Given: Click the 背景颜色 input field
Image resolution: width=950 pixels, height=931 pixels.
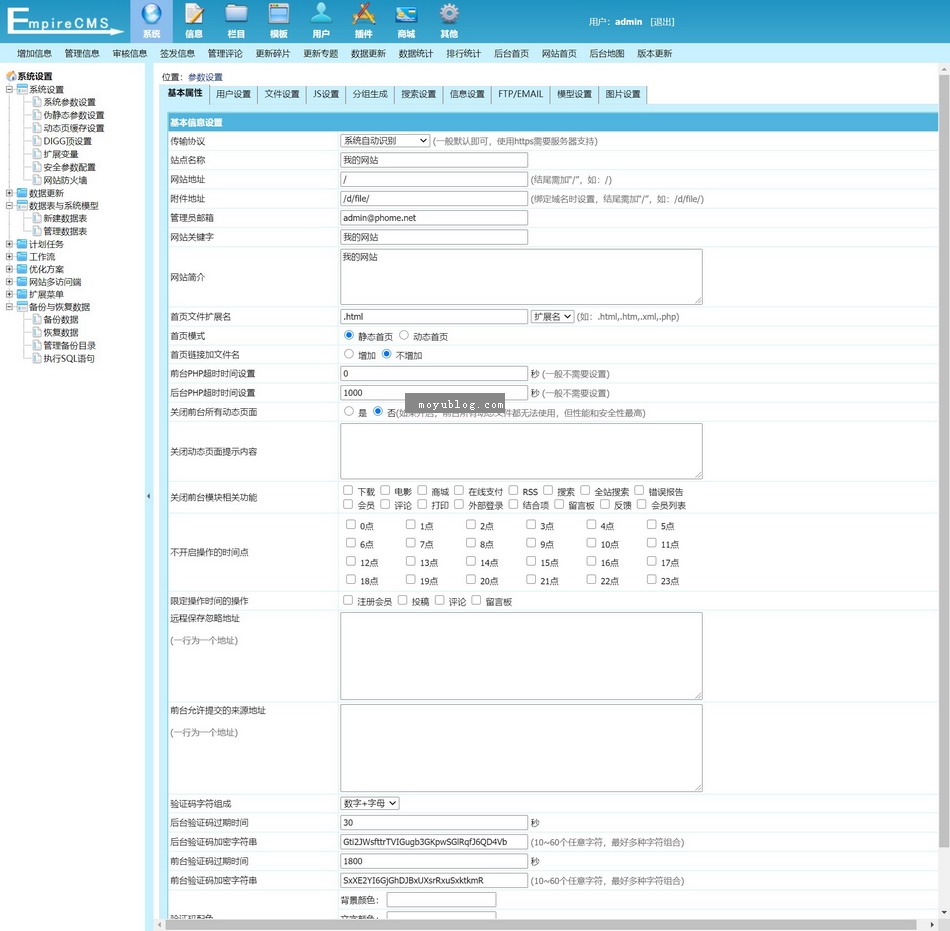Looking at the screenshot, I should tap(441, 900).
